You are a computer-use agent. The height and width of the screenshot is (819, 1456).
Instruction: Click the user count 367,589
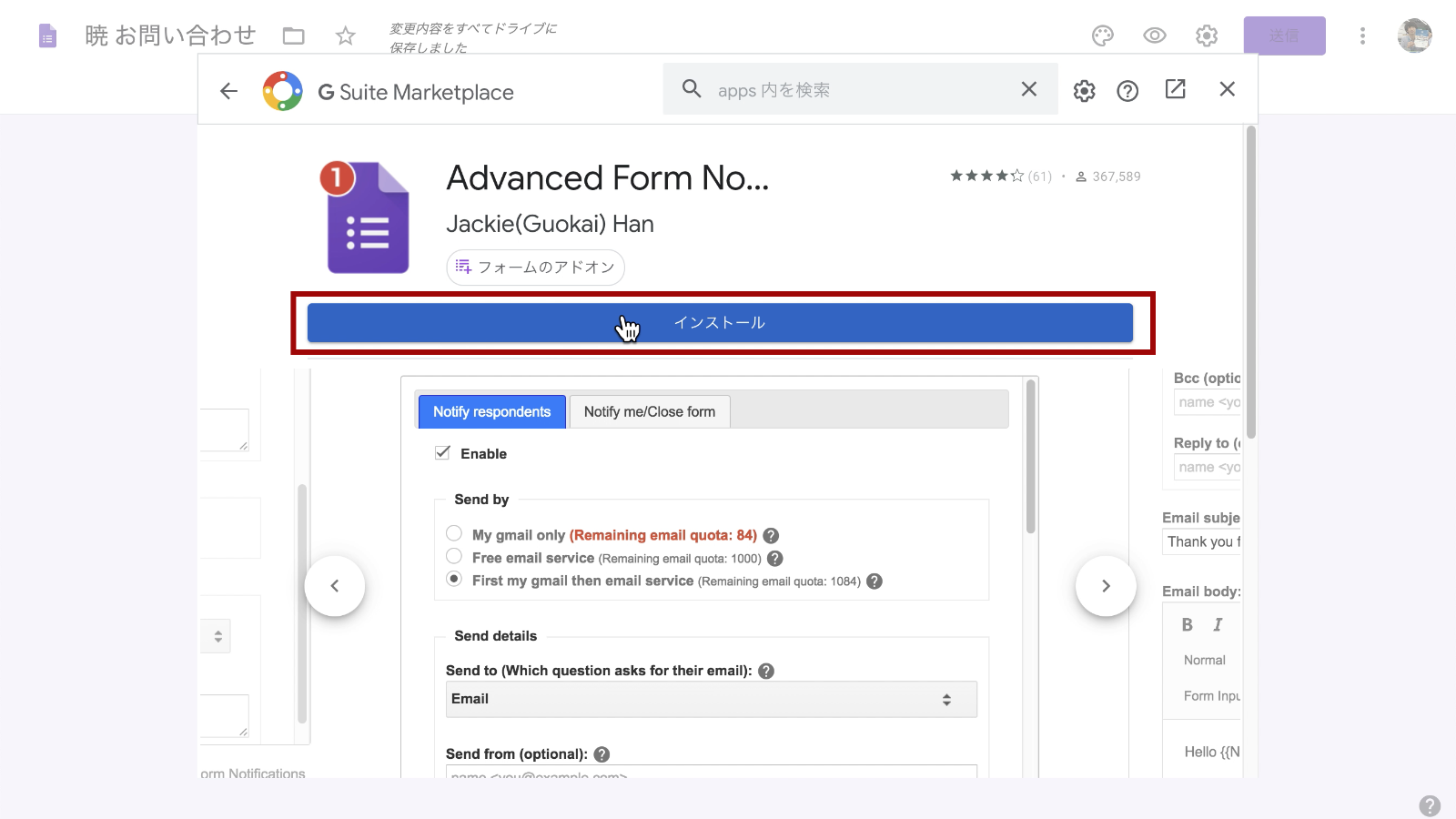[x=1108, y=177]
